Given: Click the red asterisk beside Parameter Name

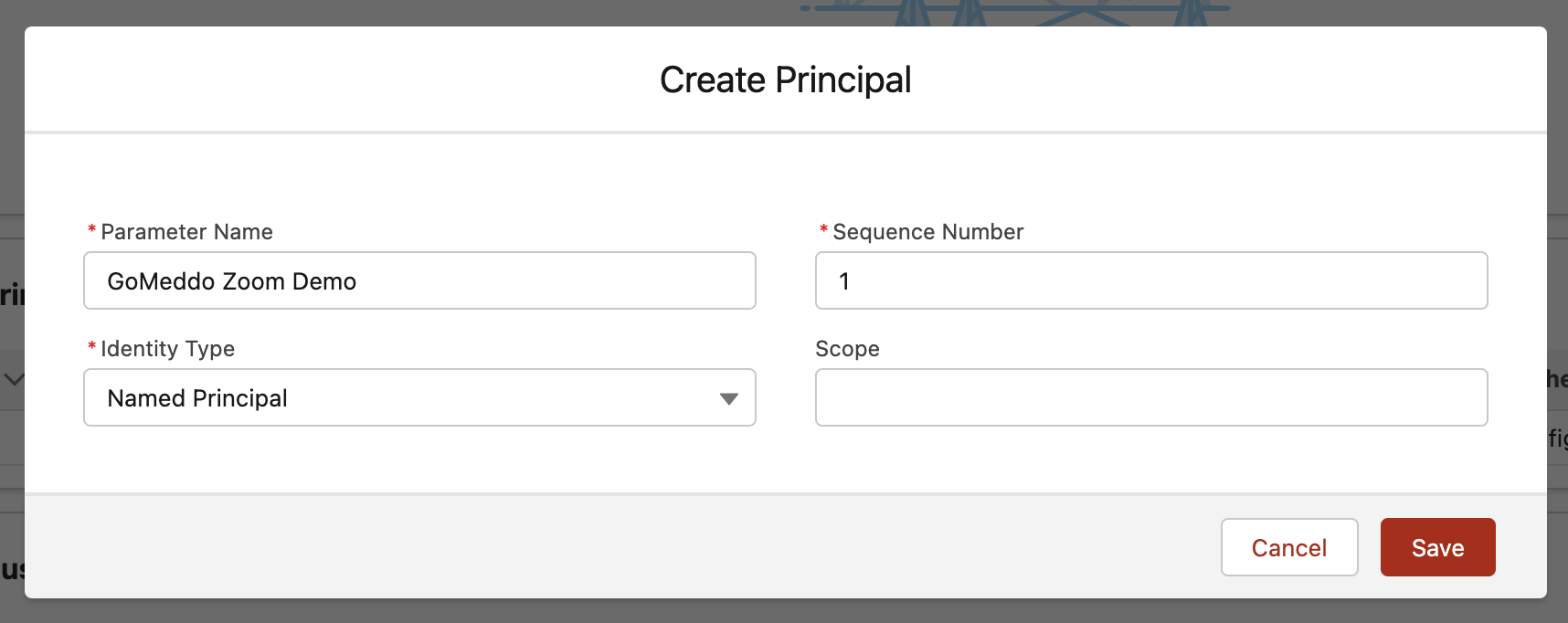Looking at the screenshot, I should click(x=91, y=230).
